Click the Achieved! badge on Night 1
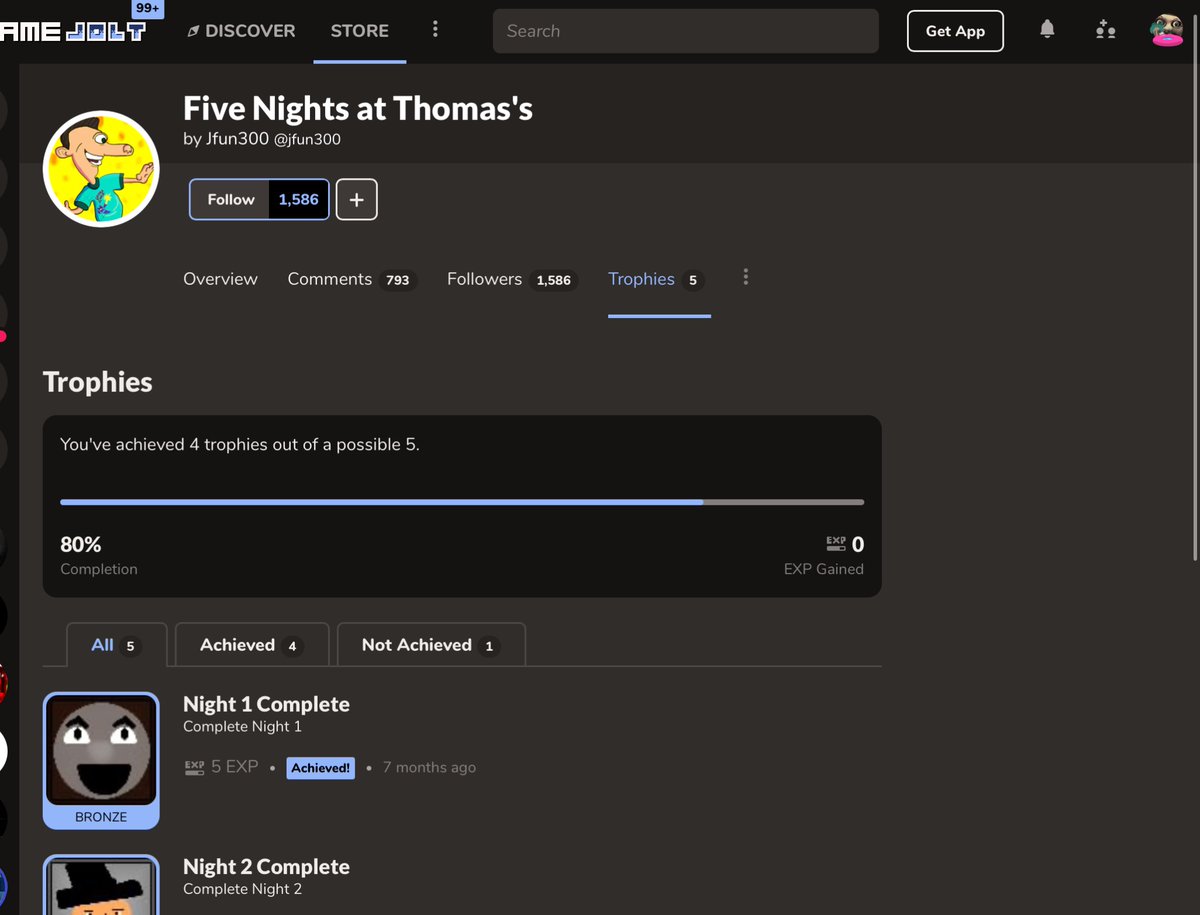This screenshot has height=915, width=1200. click(x=320, y=768)
